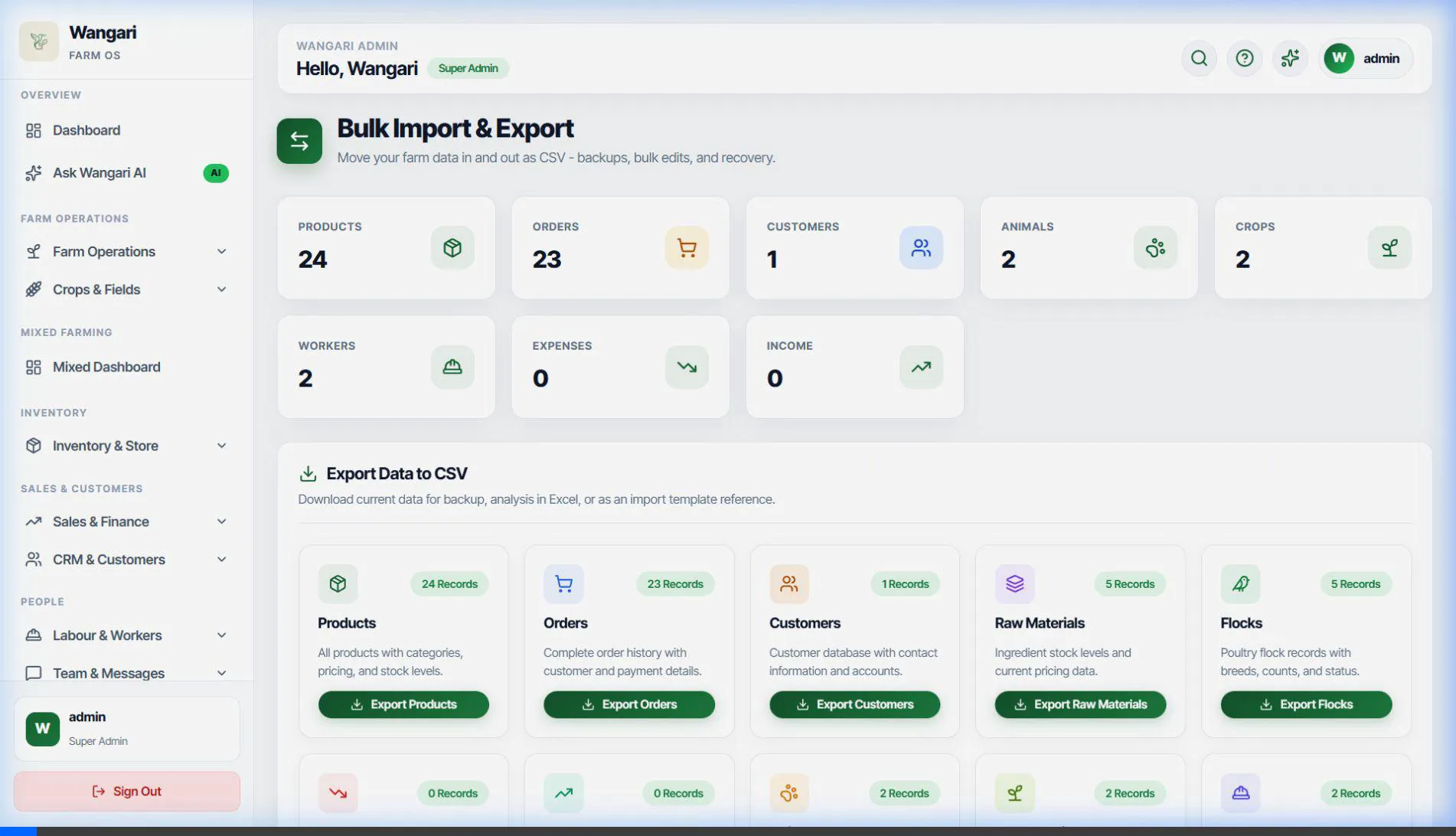The width and height of the screenshot is (1456, 836).
Task: Expand the Inventory & Store chevron
Action: click(221, 446)
